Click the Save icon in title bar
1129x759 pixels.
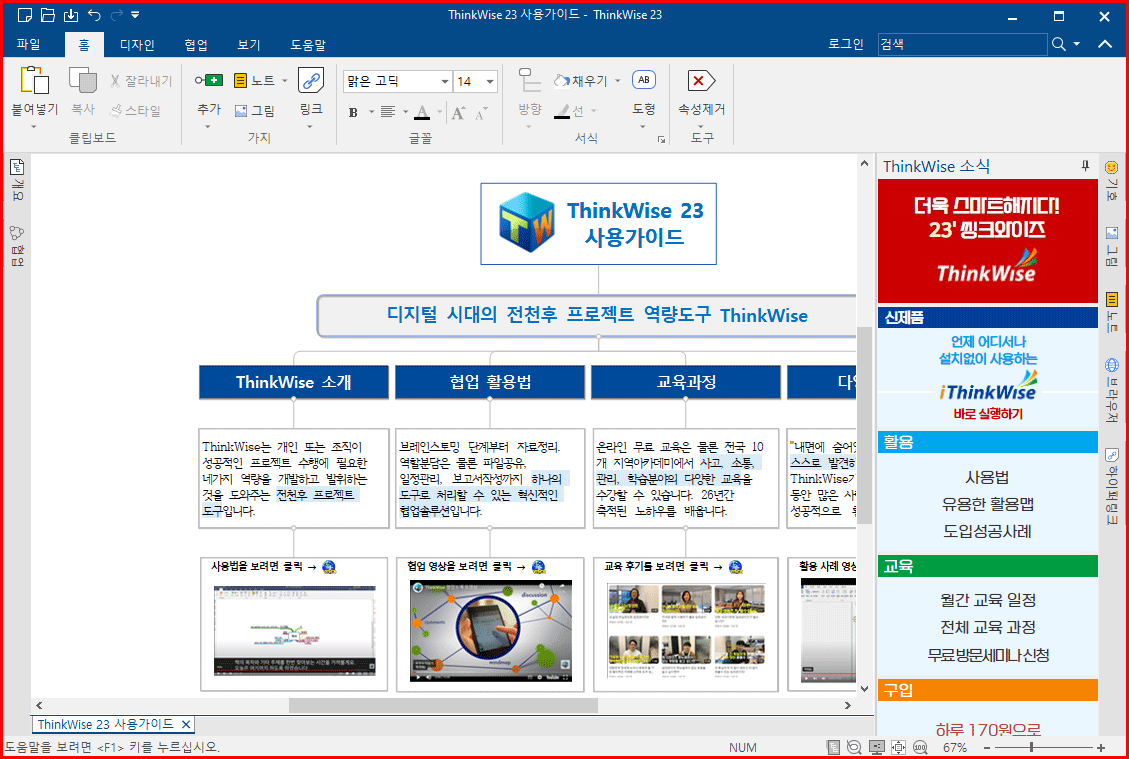(x=71, y=14)
